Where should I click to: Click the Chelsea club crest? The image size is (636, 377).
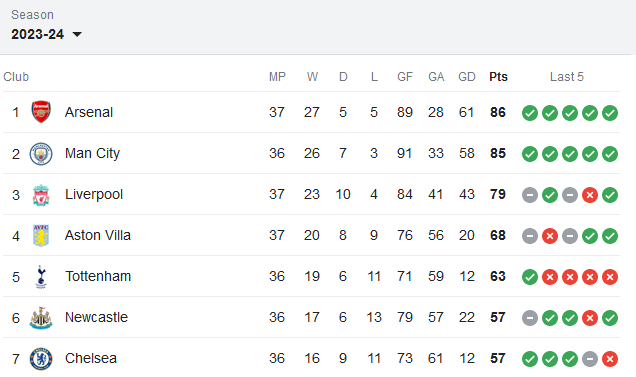[x=41, y=359]
